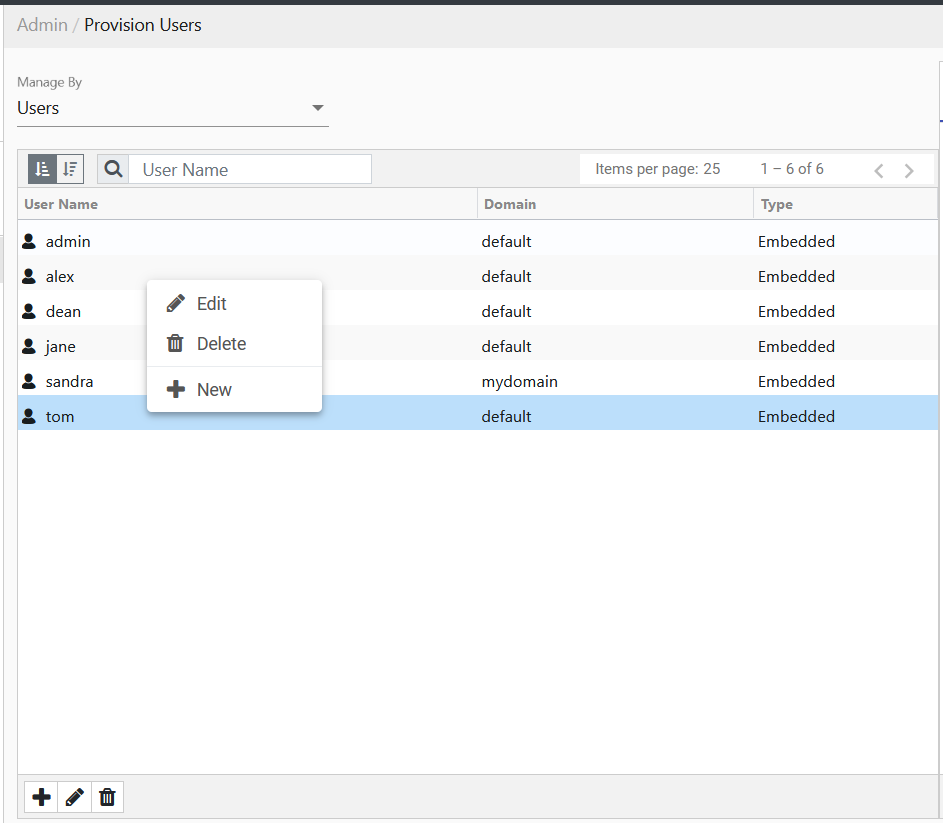The height and width of the screenshot is (823, 943).
Task: Click the user icon beside tom
Action: [x=29, y=416]
